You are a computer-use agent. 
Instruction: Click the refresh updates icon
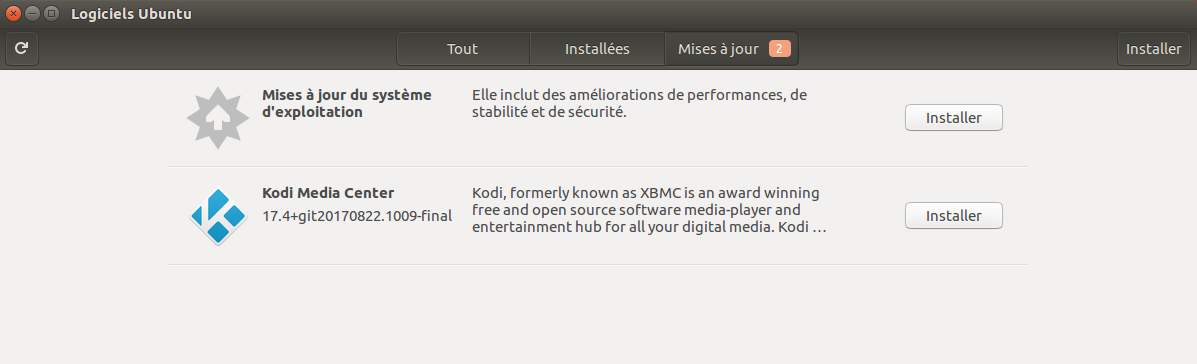coord(22,49)
